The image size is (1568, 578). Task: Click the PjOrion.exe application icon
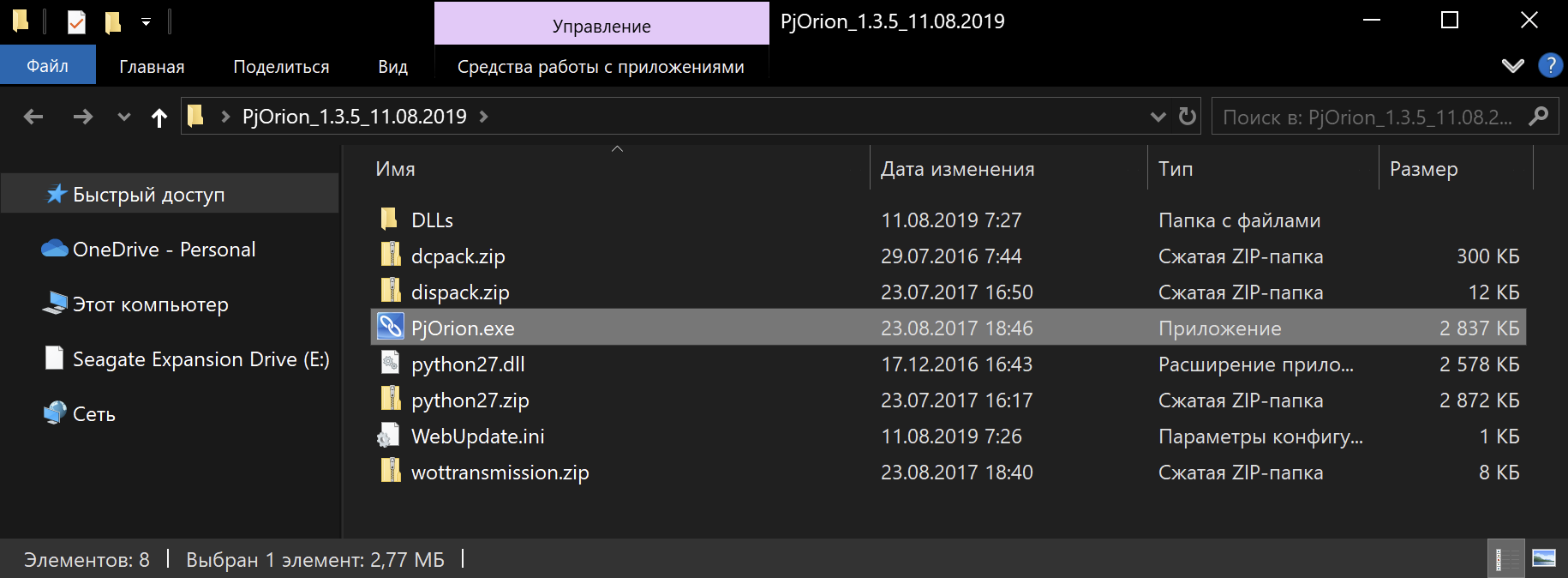click(391, 328)
